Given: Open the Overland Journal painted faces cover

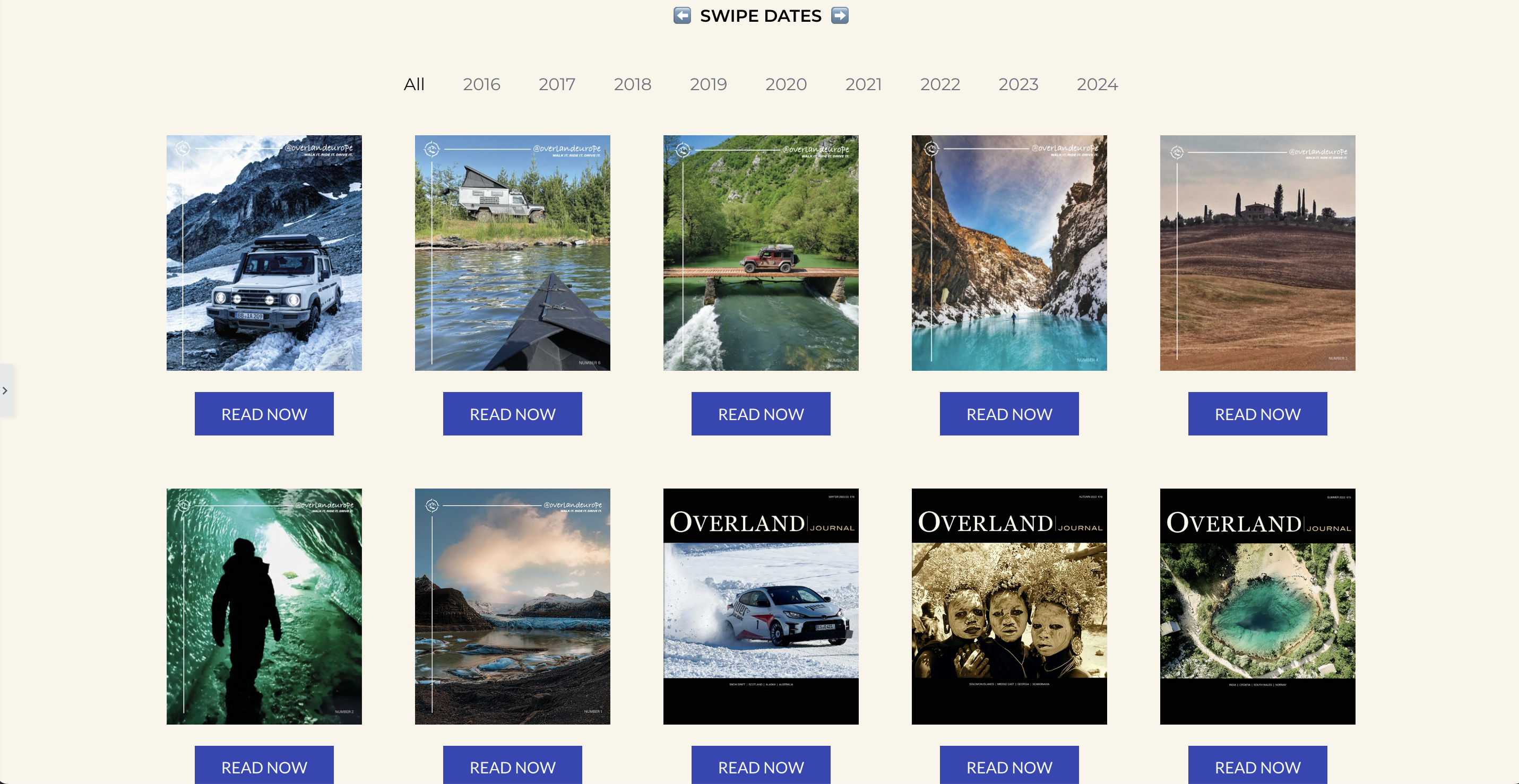Looking at the screenshot, I should [x=1009, y=606].
